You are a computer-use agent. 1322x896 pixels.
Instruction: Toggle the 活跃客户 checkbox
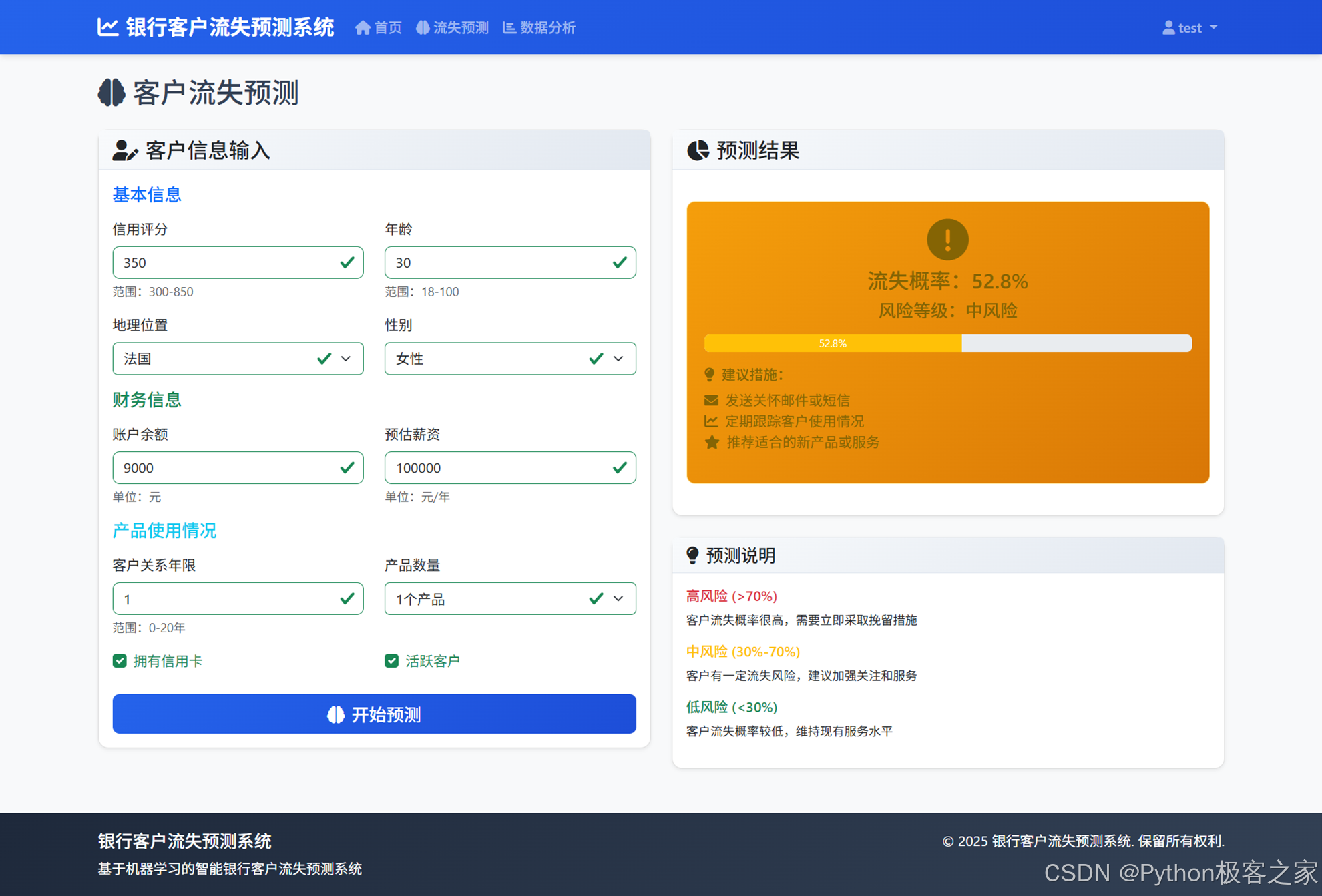392,661
